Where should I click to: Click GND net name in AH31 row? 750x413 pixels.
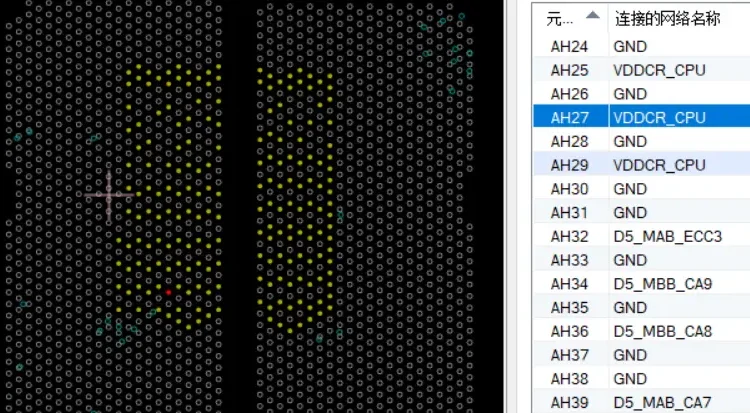[x=630, y=212]
